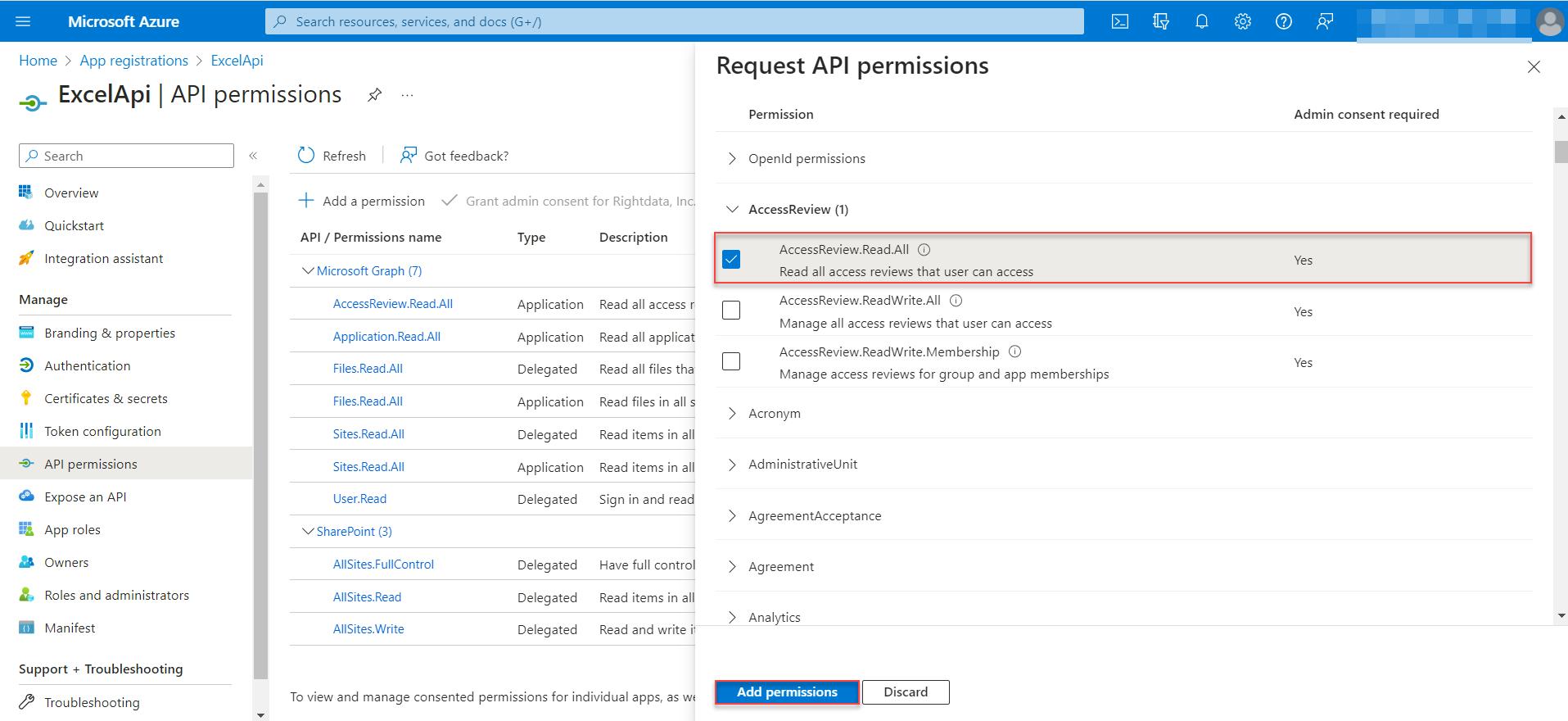
Task: Pin the ExcelApi API permissions page
Action: 374,95
